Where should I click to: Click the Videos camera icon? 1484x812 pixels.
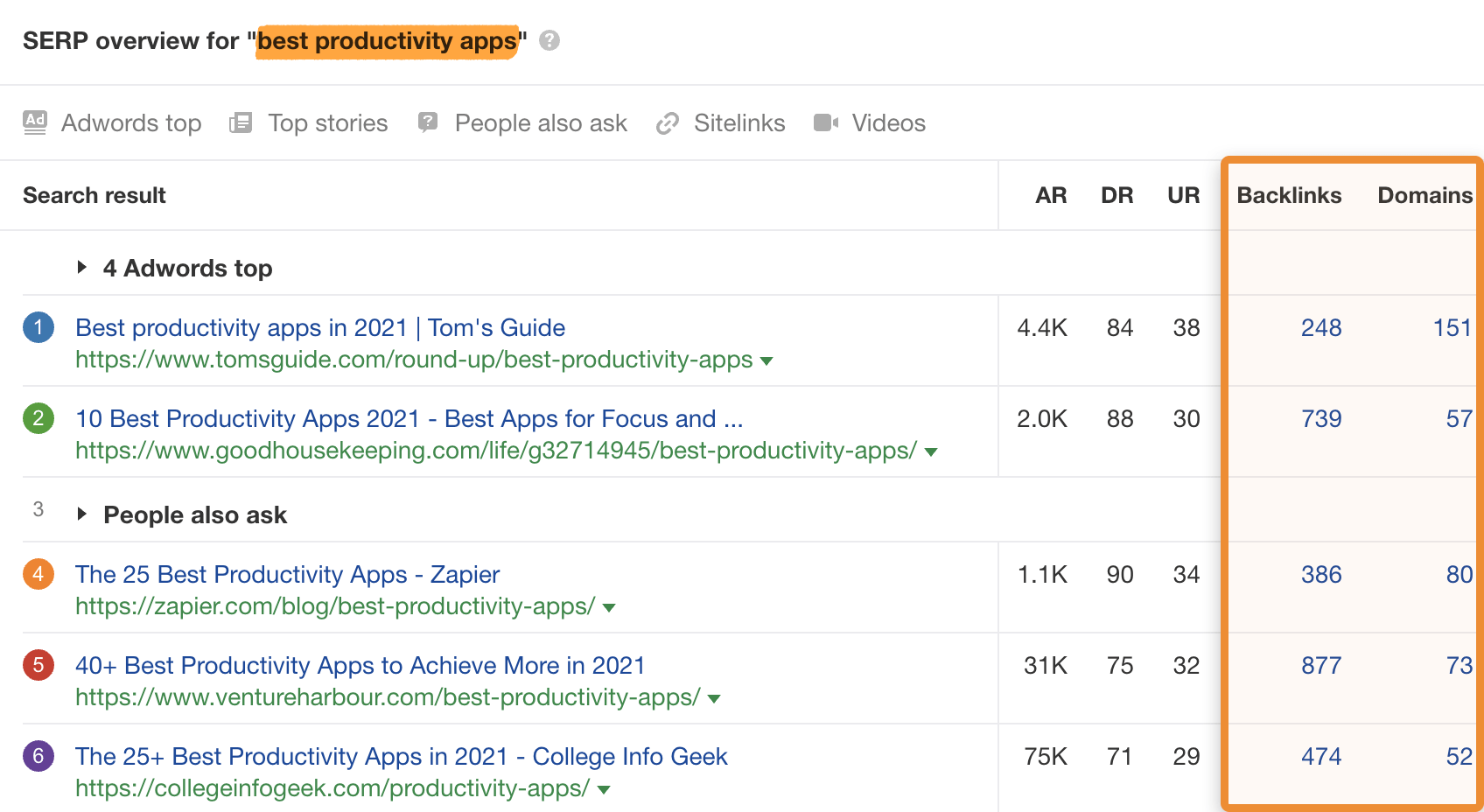coord(826,122)
